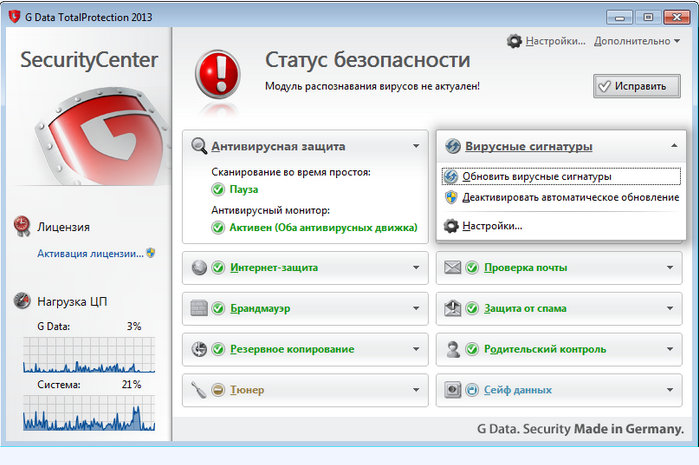Expand the Родительский контроль dropdown arrow
This screenshot has height=465, width=699.
670,349
